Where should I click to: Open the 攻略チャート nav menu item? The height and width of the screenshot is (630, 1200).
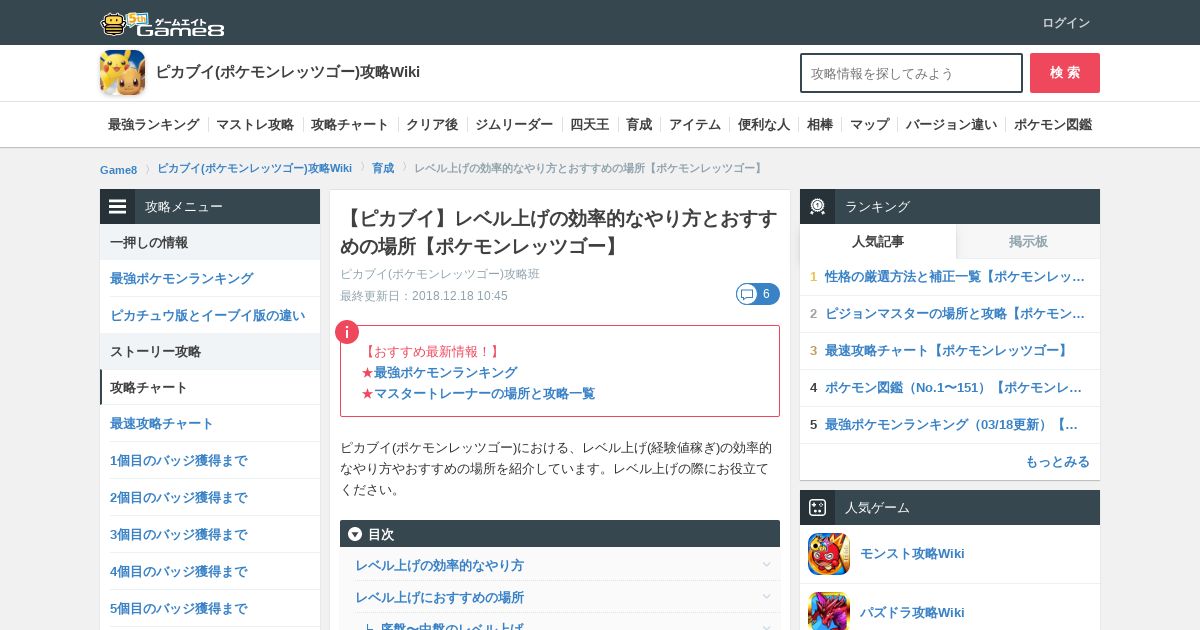coord(350,125)
